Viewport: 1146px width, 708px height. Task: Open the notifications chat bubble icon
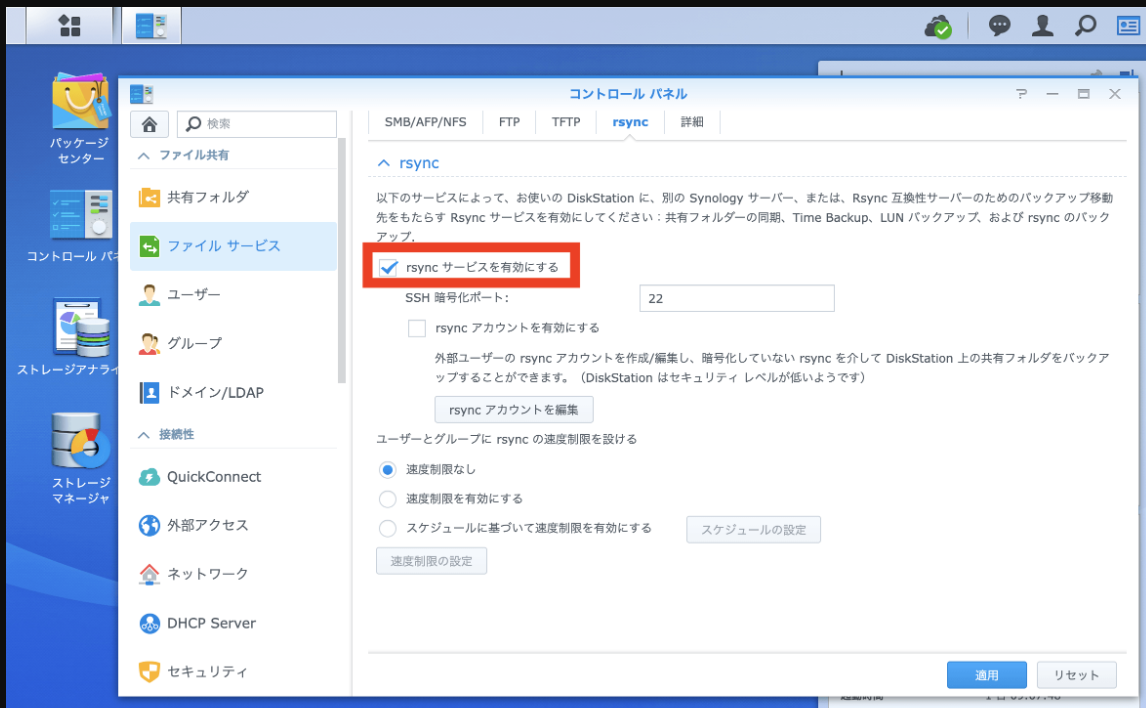(999, 26)
